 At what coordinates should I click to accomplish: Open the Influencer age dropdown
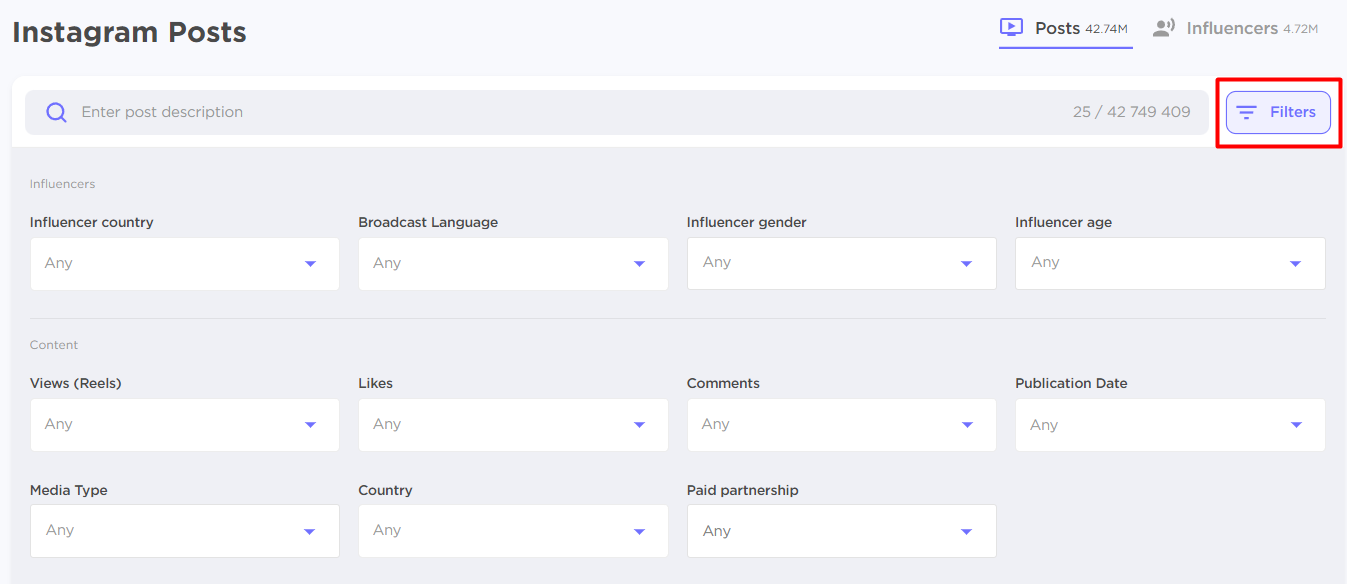tap(1170, 263)
